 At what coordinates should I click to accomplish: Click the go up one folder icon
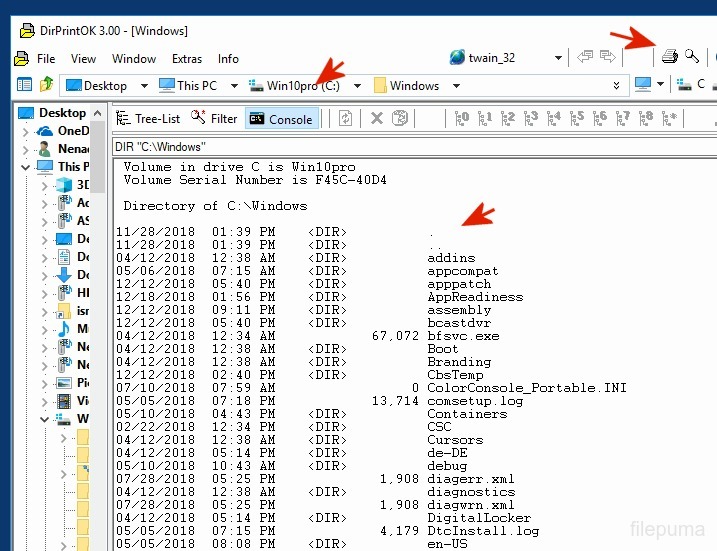(x=46, y=85)
